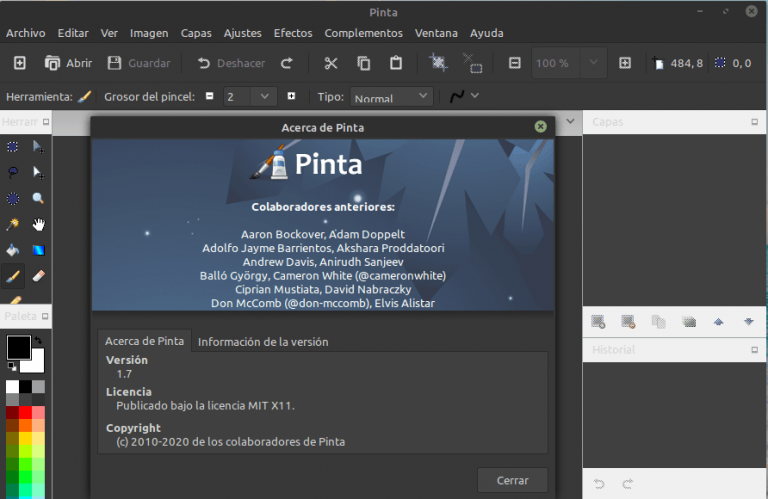Switch to Información de la versión tab
Viewport: 768px width, 499px height.
pos(263,342)
